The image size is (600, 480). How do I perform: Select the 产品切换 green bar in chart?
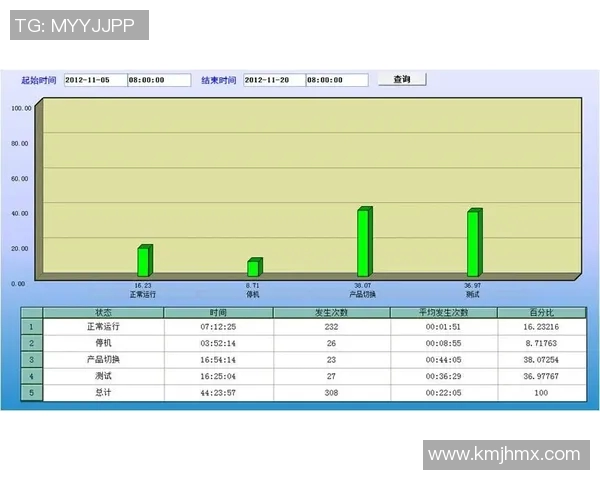pos(364,242)
